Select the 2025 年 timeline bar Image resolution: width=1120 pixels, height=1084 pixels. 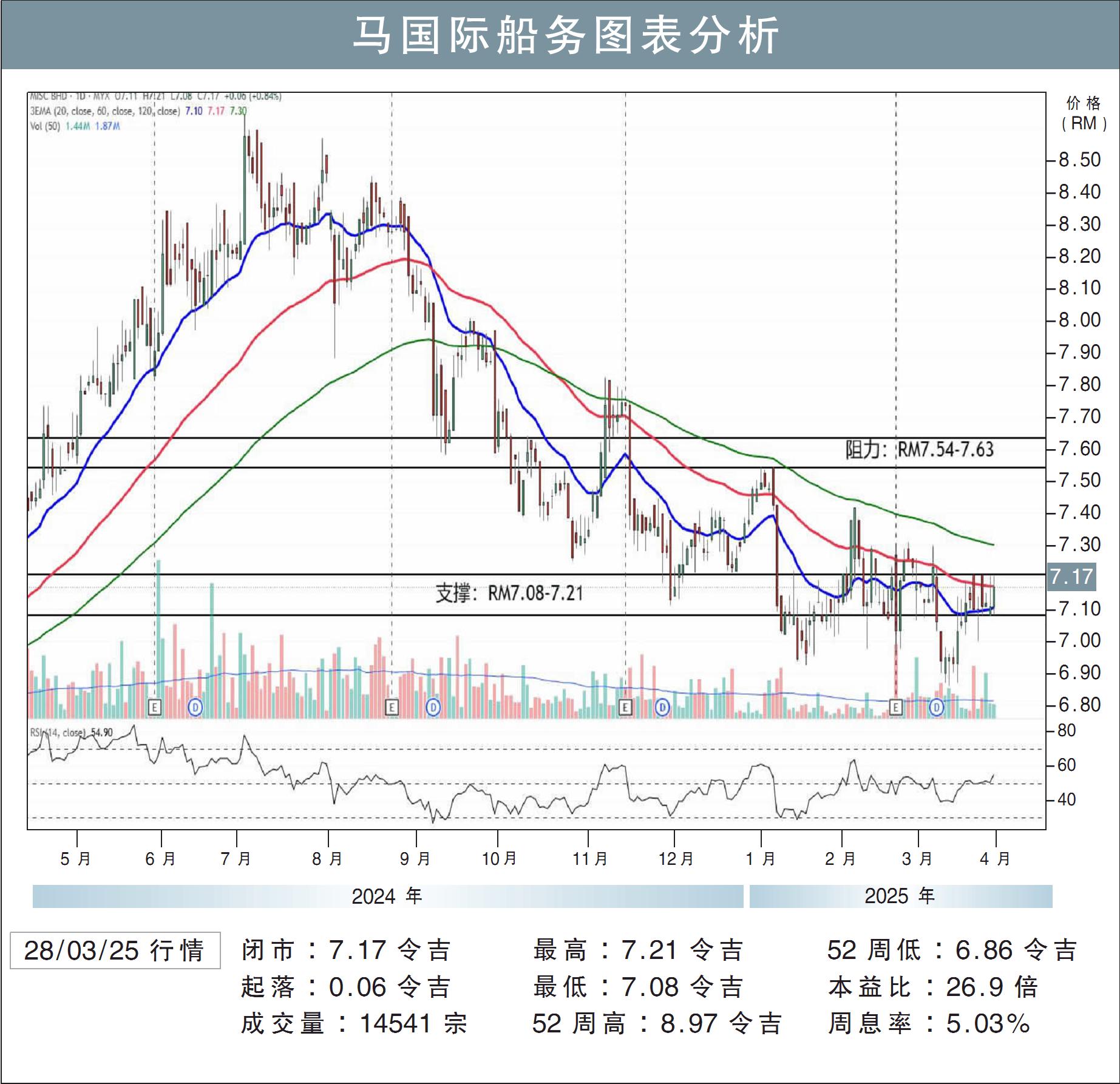point(900,896)
